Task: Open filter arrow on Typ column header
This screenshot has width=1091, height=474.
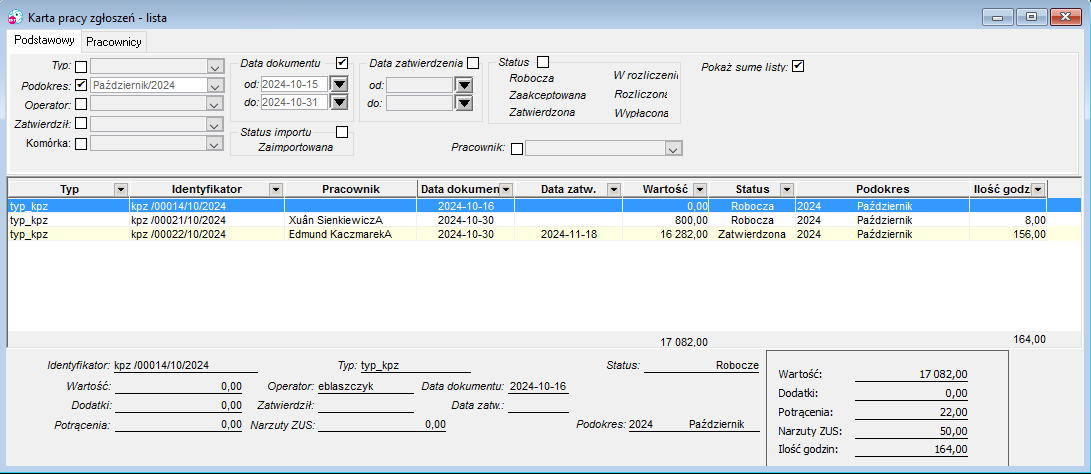Action: click(x=120, y=189)
